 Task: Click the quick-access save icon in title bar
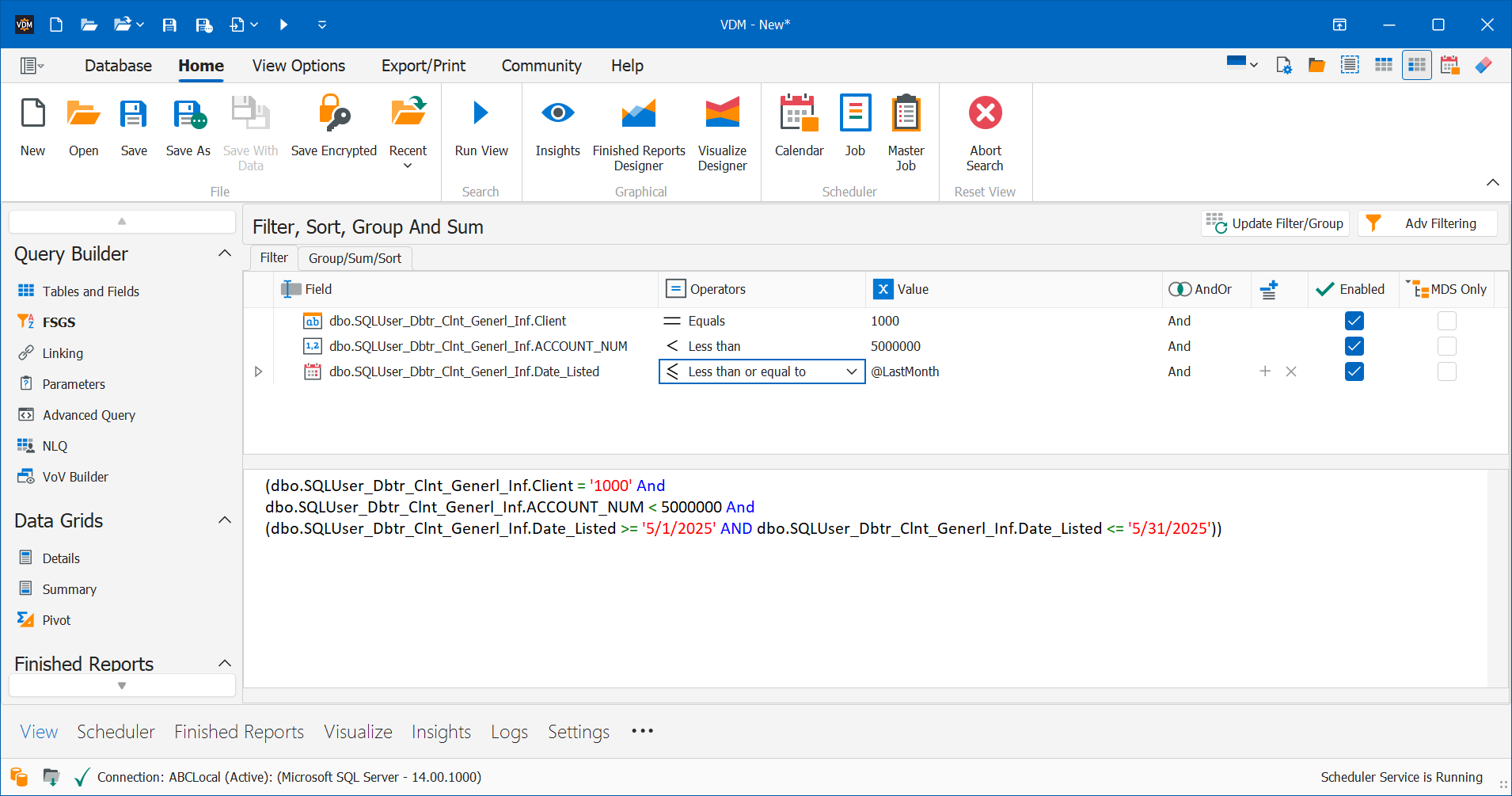(x=169, y=25)
